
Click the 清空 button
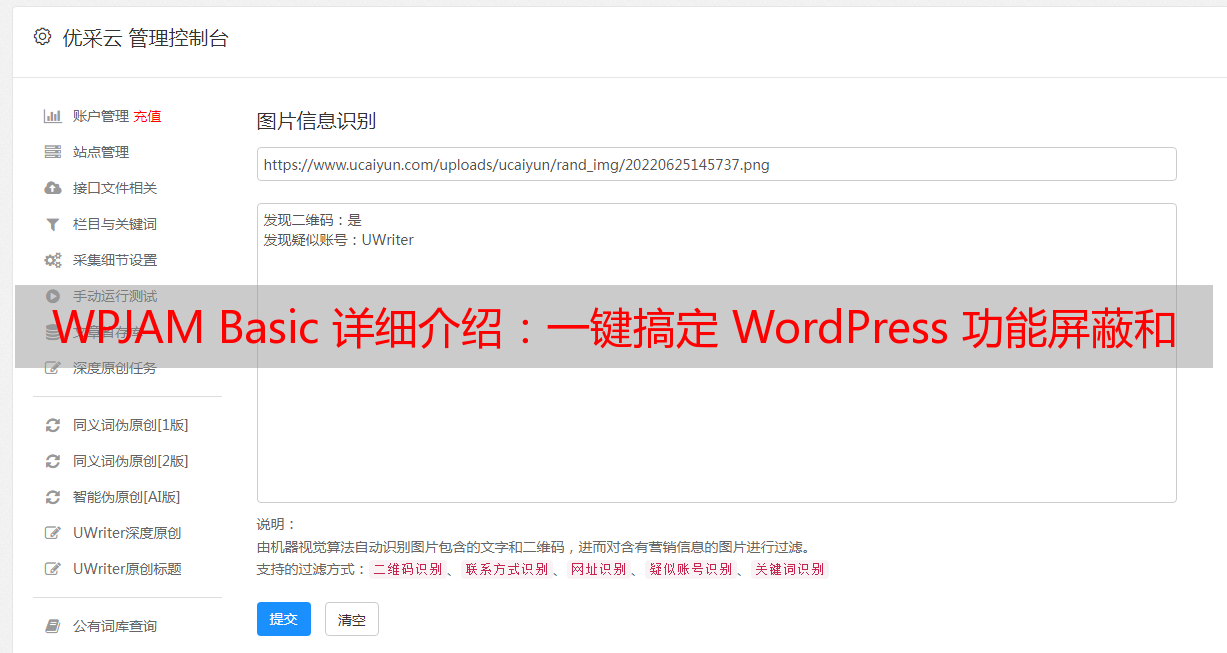(x=352, y=619)
